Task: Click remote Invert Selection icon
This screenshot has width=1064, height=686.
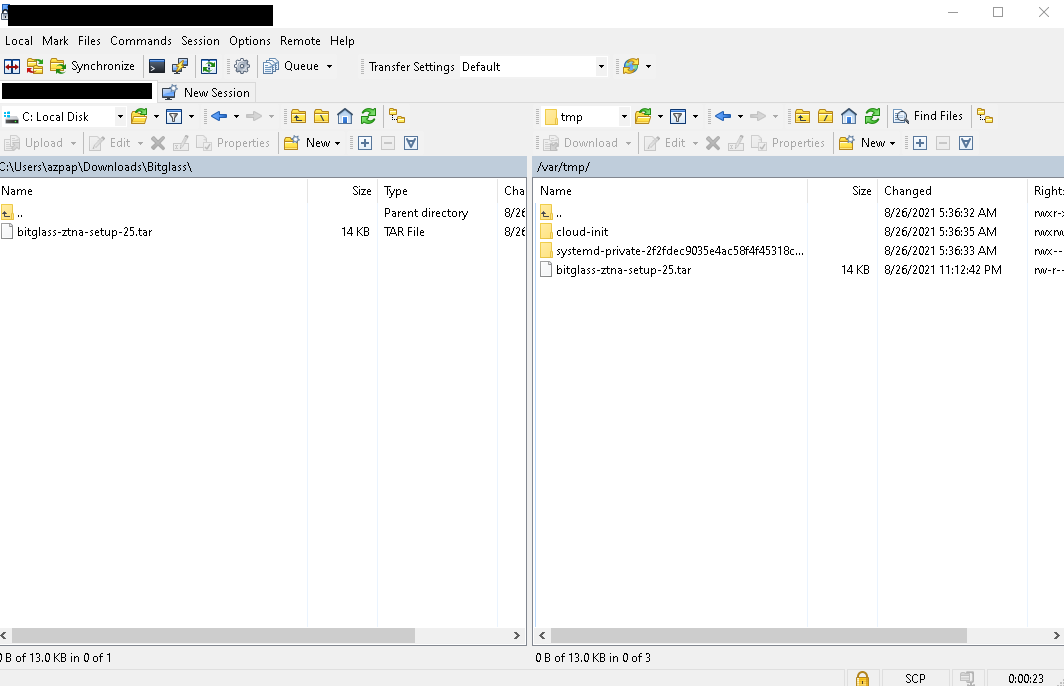Action: click(966, 143)
